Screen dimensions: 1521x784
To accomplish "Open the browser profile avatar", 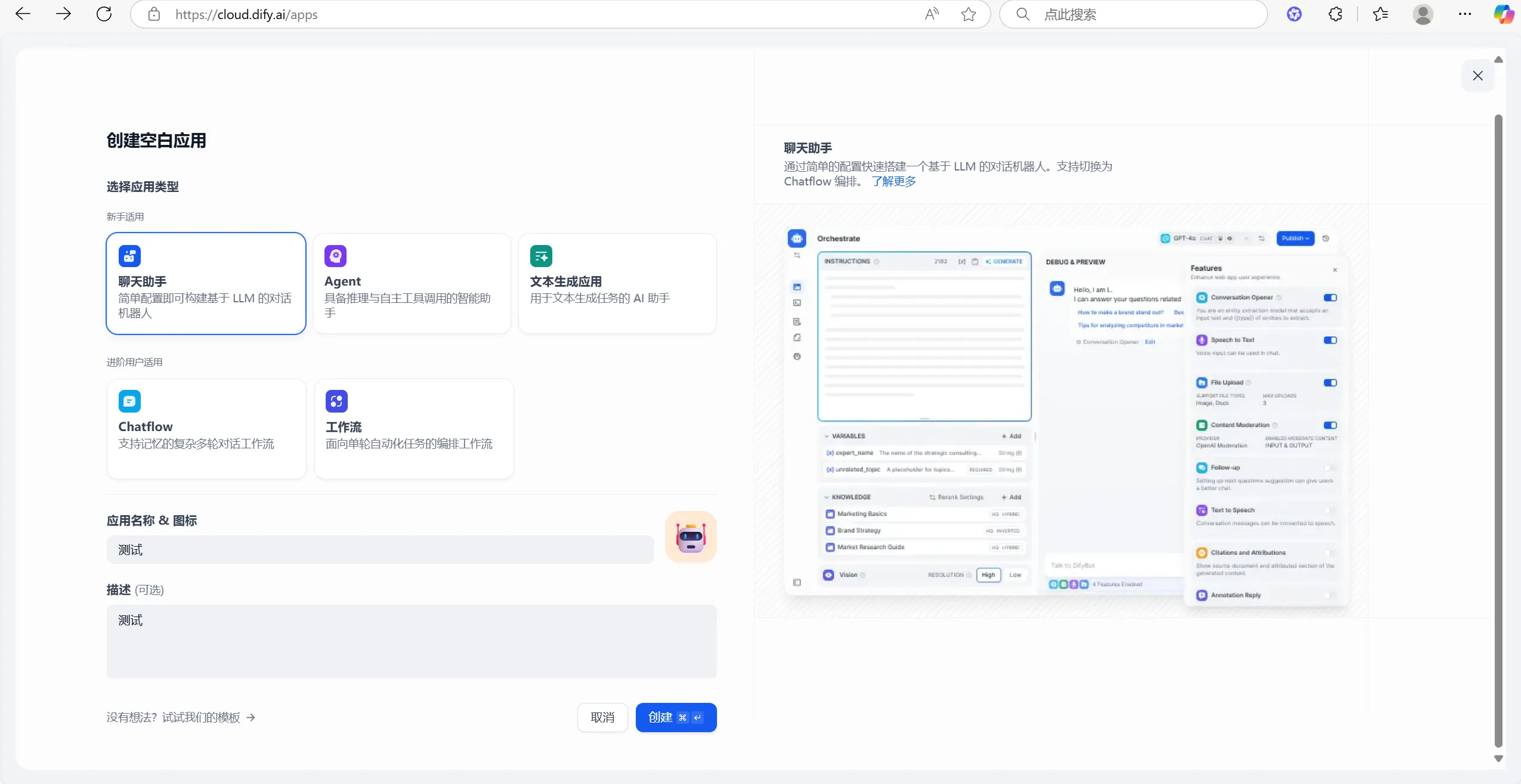I will coord(1423,14).
